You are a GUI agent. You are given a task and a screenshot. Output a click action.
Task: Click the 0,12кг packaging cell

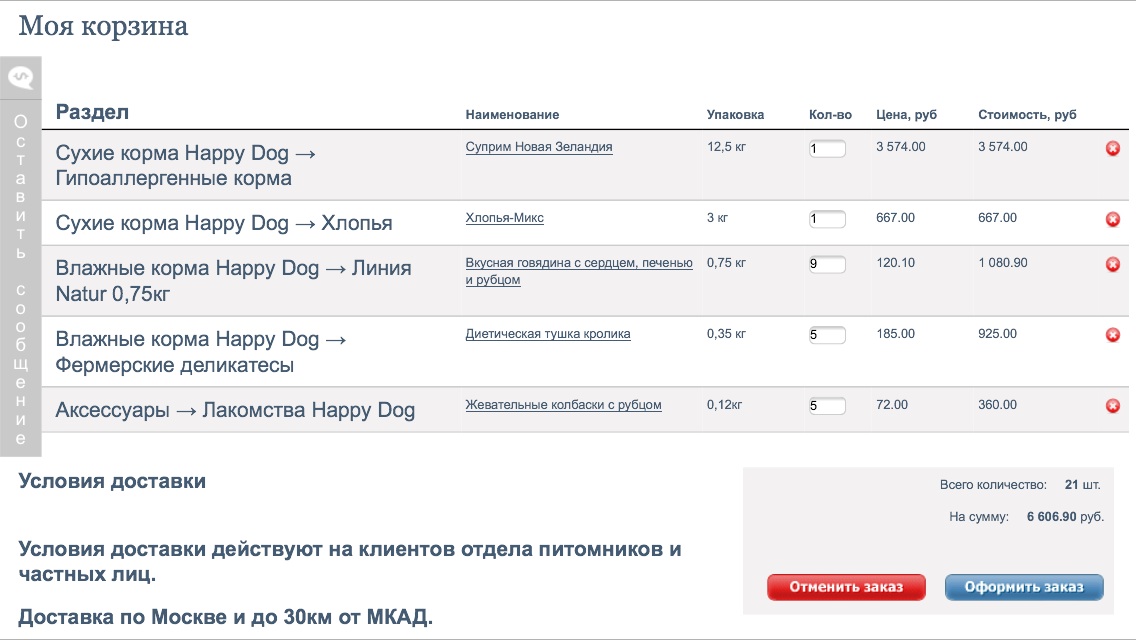tap(724, 405)
